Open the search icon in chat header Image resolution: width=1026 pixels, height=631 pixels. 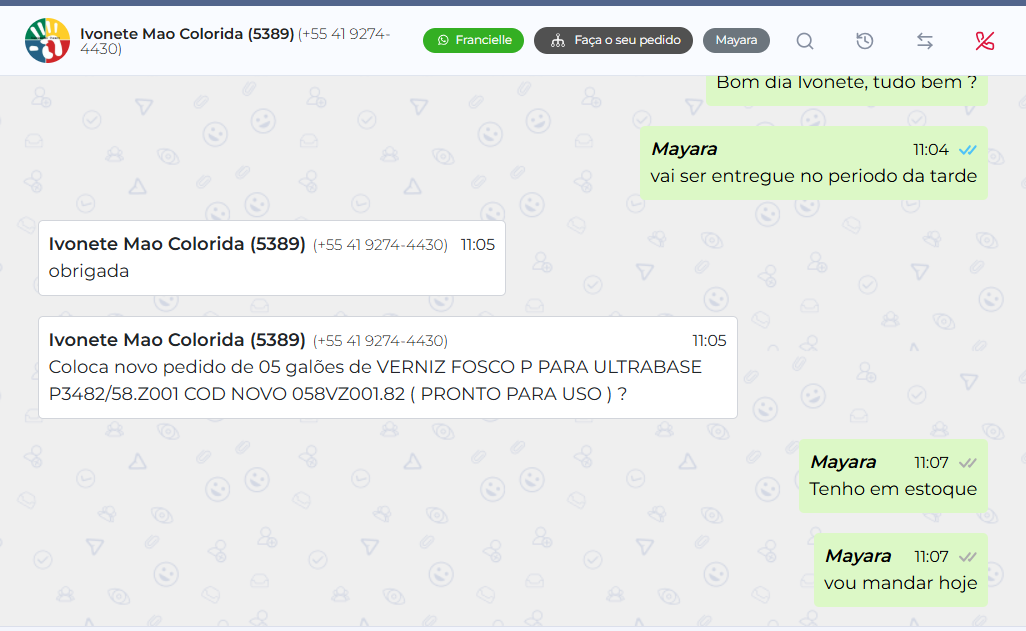pos(805,41)
